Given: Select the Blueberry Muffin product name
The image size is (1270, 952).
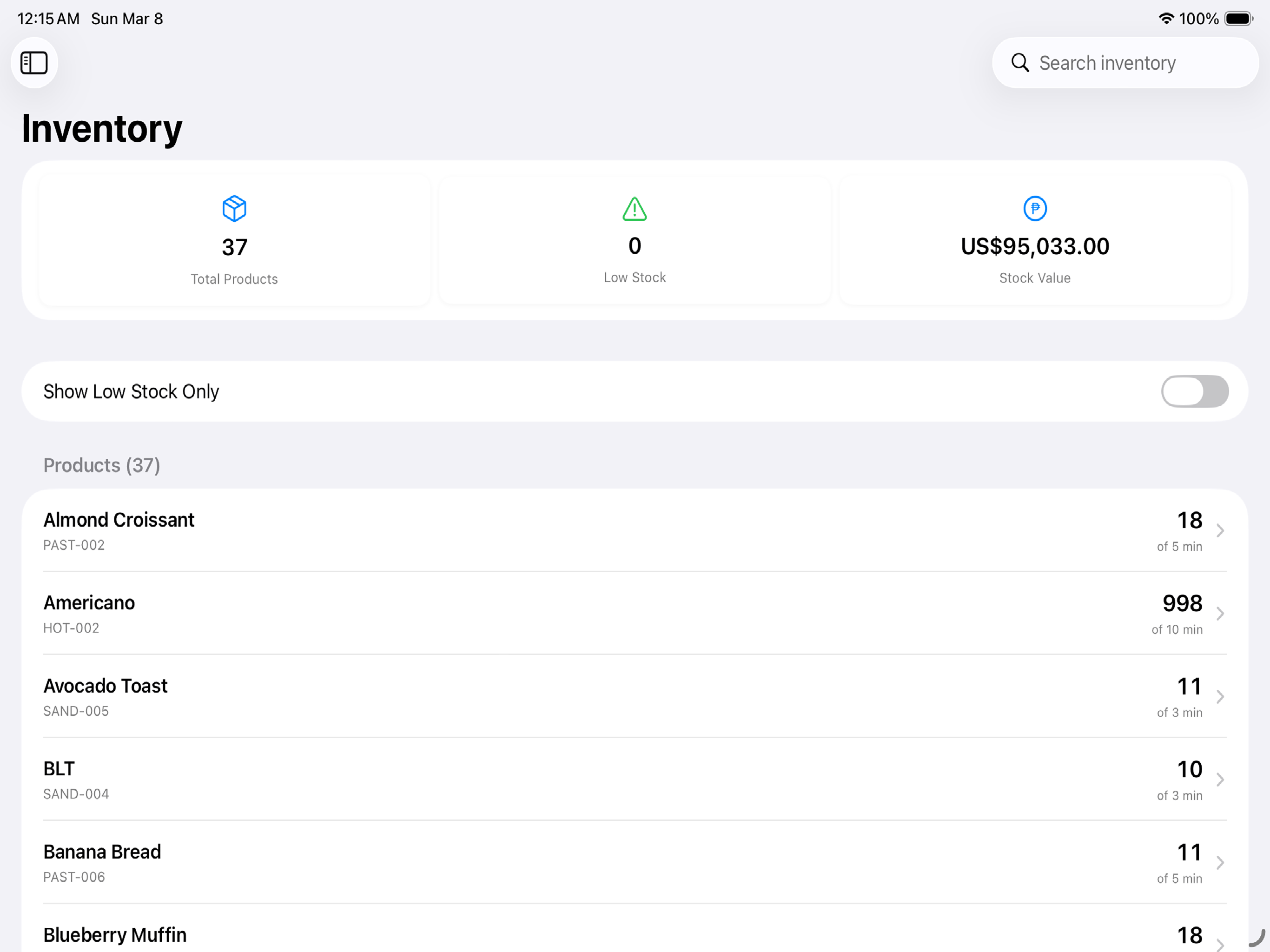Looking at the screenshot, I should (115, 935).
